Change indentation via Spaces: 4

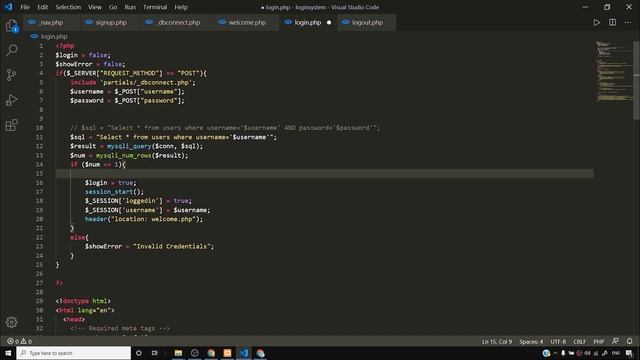(531, 341)
